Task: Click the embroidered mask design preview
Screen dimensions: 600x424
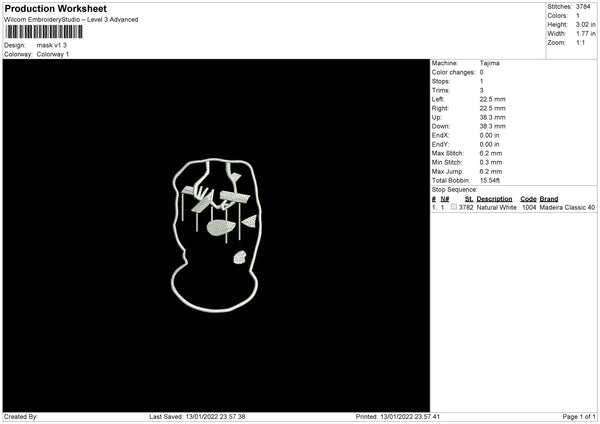Action: (x=216, y=235)
